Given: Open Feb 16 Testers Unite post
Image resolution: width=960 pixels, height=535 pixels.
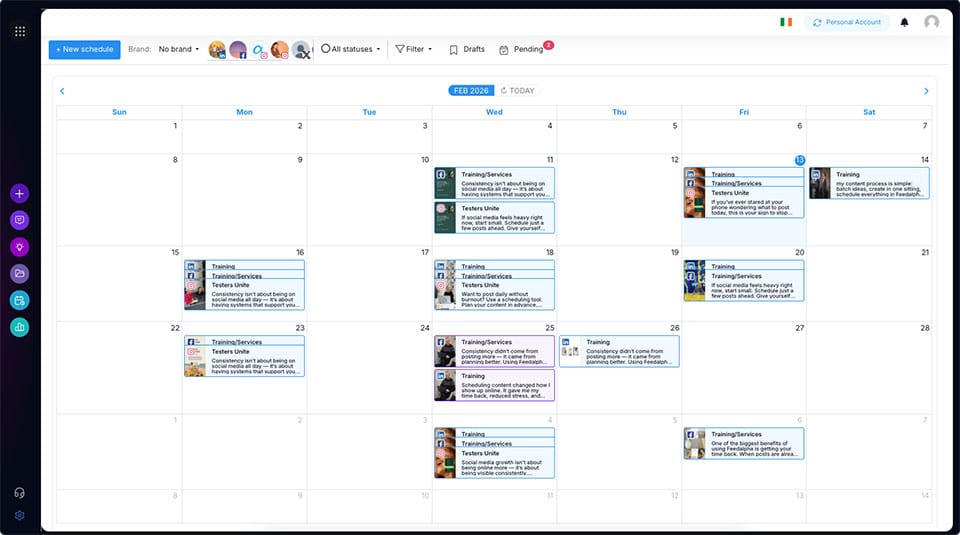Looking at the screenshot, I should [x=244, y=294].
